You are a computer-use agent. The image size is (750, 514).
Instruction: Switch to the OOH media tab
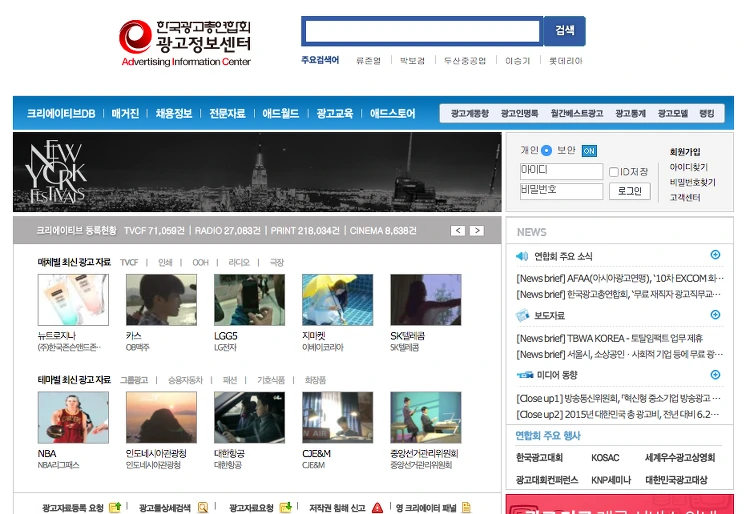(200, 262)
